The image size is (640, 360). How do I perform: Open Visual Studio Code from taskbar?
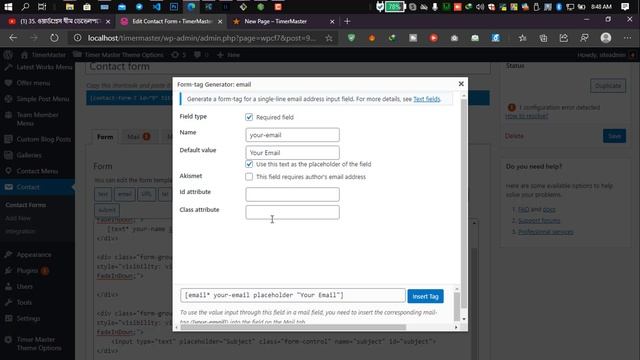point(157,7)
